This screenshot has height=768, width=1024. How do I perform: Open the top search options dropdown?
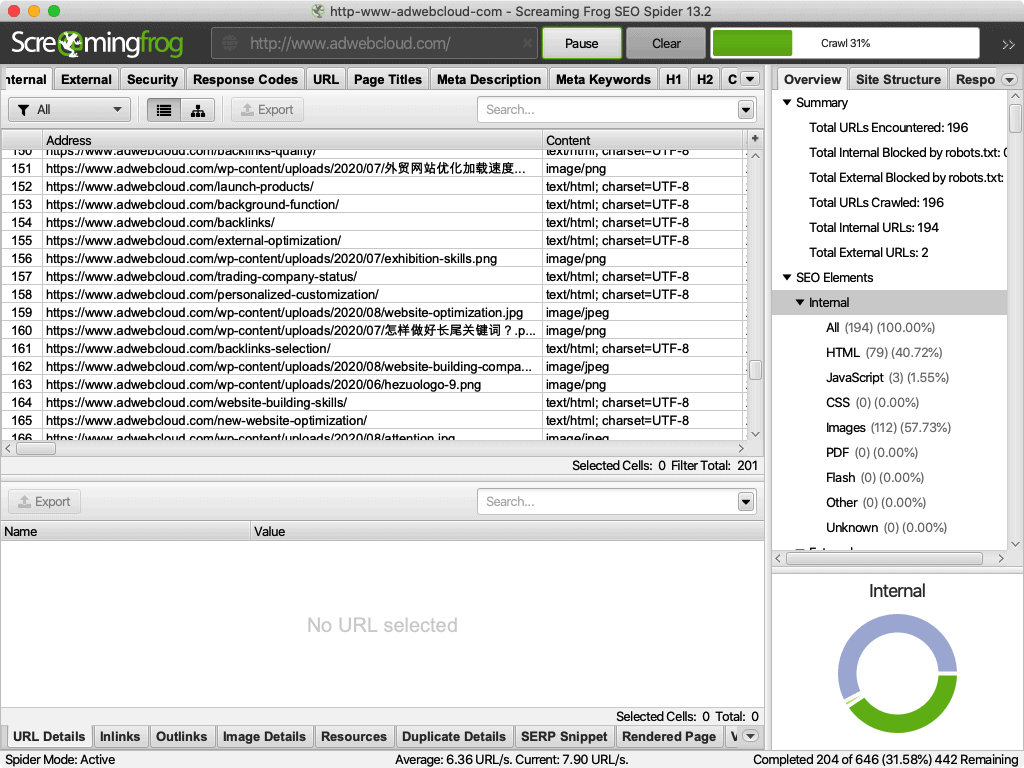[x=746, y=110]
